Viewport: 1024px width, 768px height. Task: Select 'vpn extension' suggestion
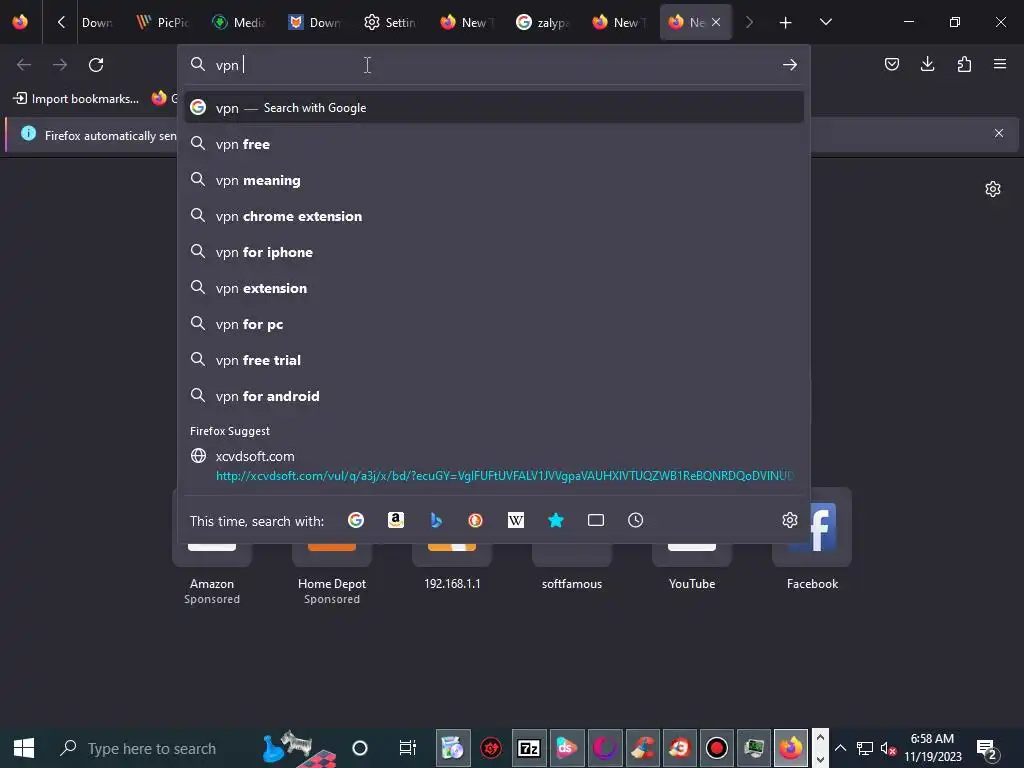(494, 288)
